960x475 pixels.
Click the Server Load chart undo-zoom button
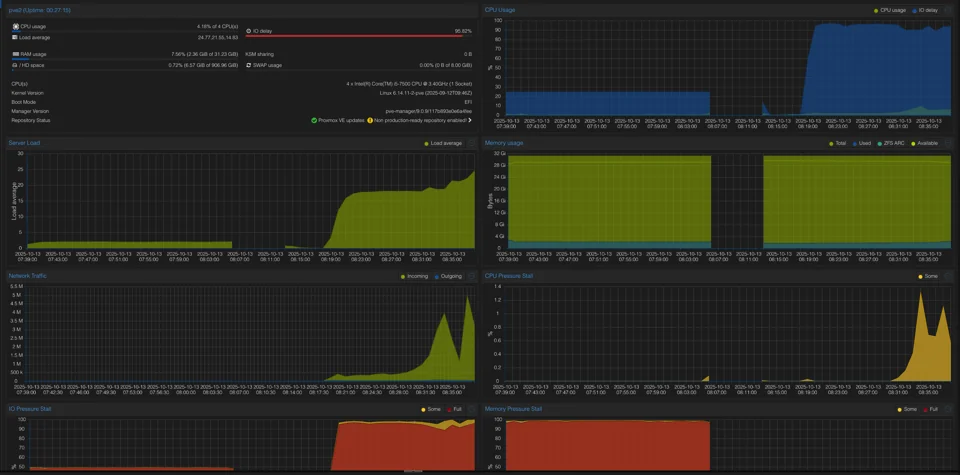[471, 143]
